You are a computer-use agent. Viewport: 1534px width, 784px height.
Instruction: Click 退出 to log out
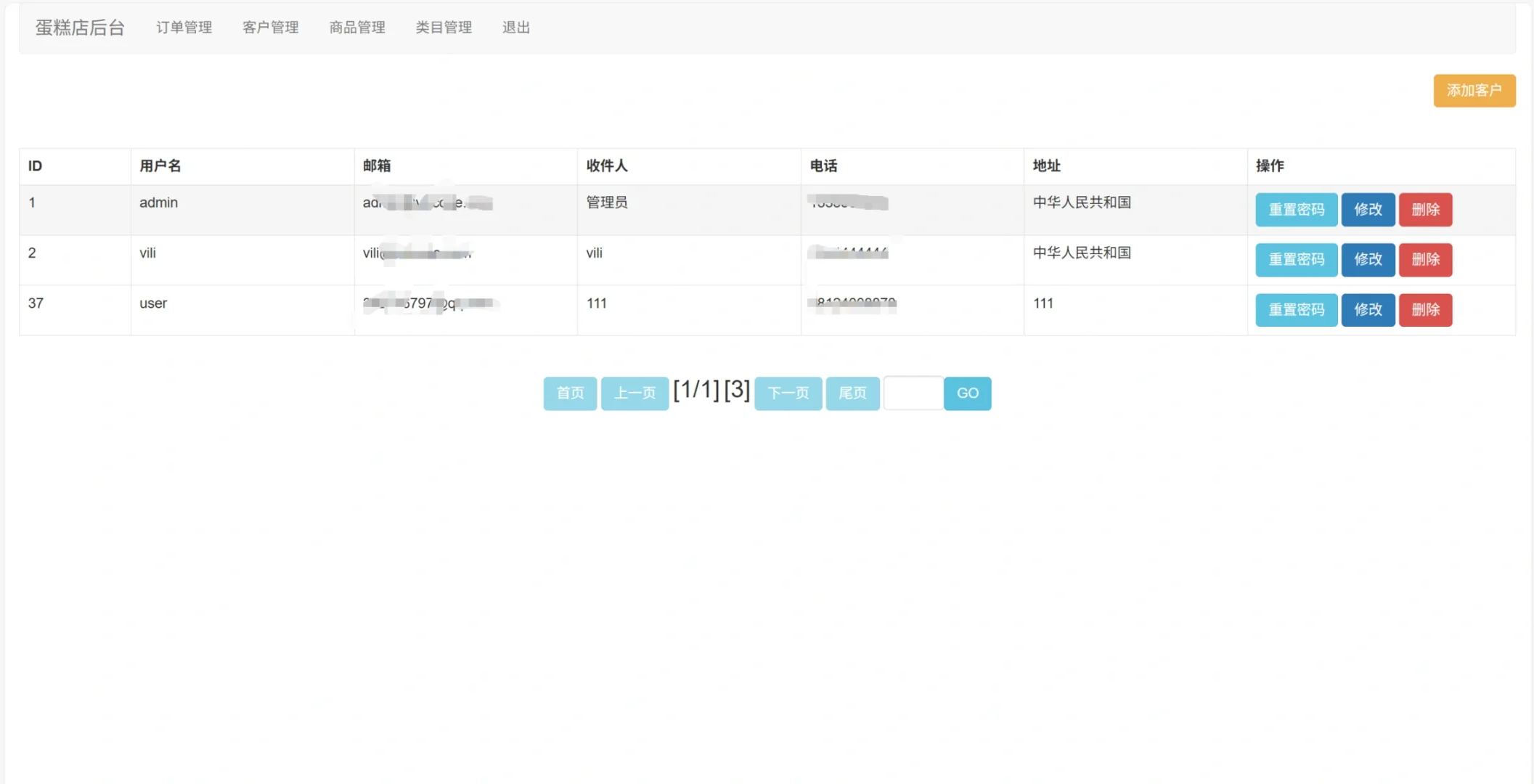click(x=515, y=28)
